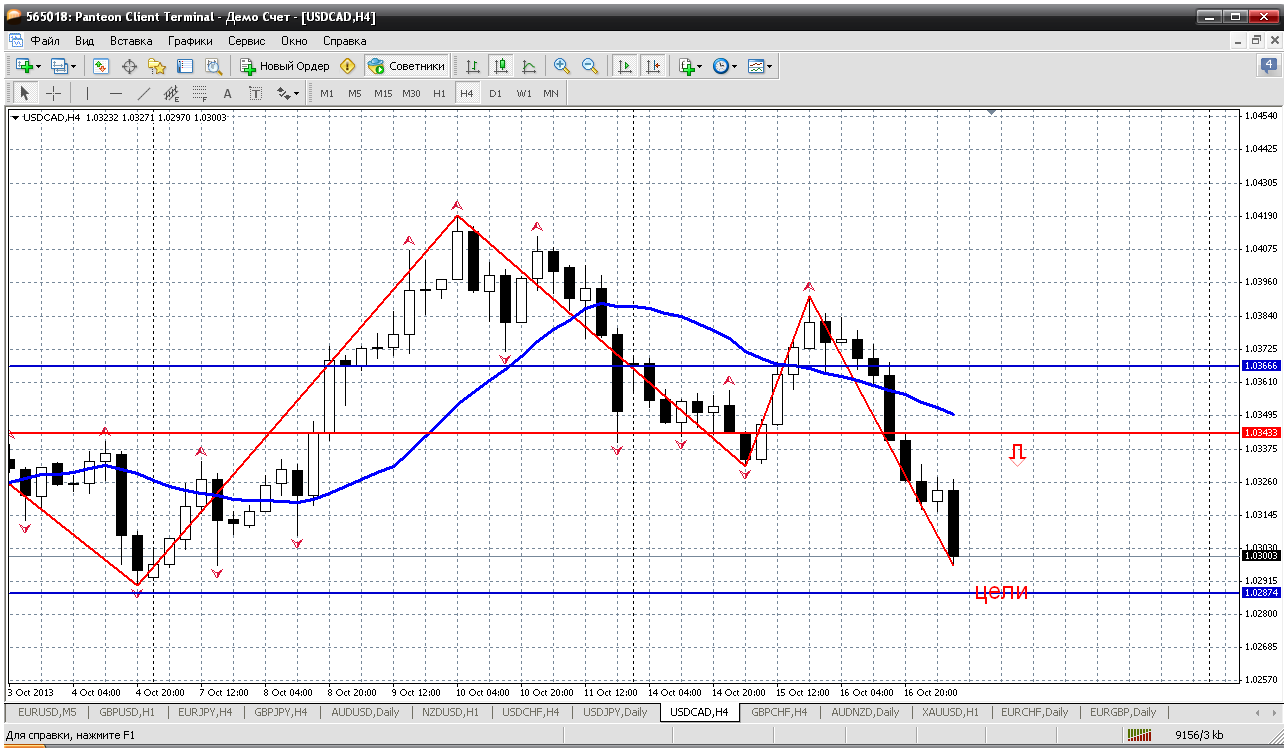Open the Strategy Tester magnifier icon
The width and height of the screenshot is (1288, 748).
[213, 66]
